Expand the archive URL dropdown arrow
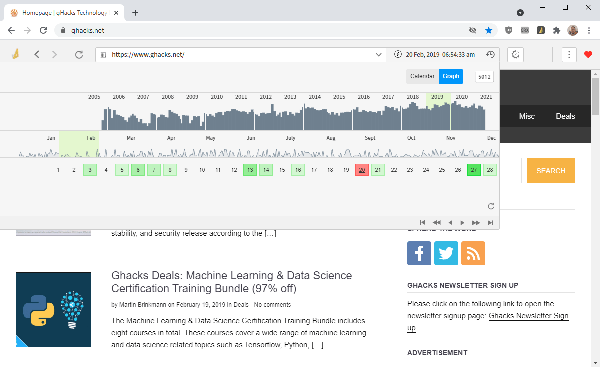600x367 pixels. point(378,55)
